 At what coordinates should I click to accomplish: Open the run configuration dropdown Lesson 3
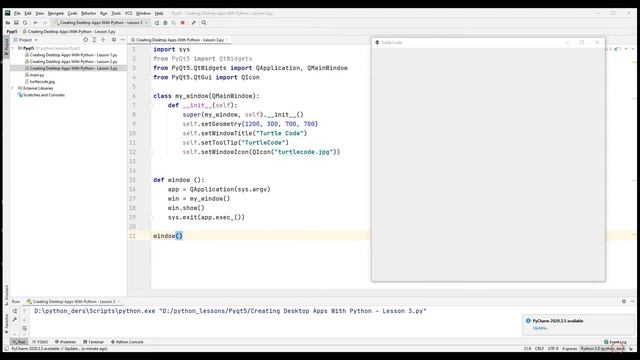101,23
